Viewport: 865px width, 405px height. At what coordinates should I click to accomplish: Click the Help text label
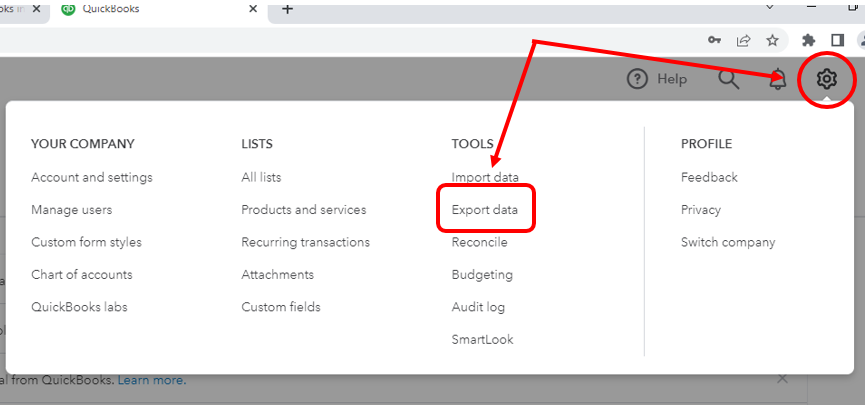pyautogui.click(x=672, y=79)
